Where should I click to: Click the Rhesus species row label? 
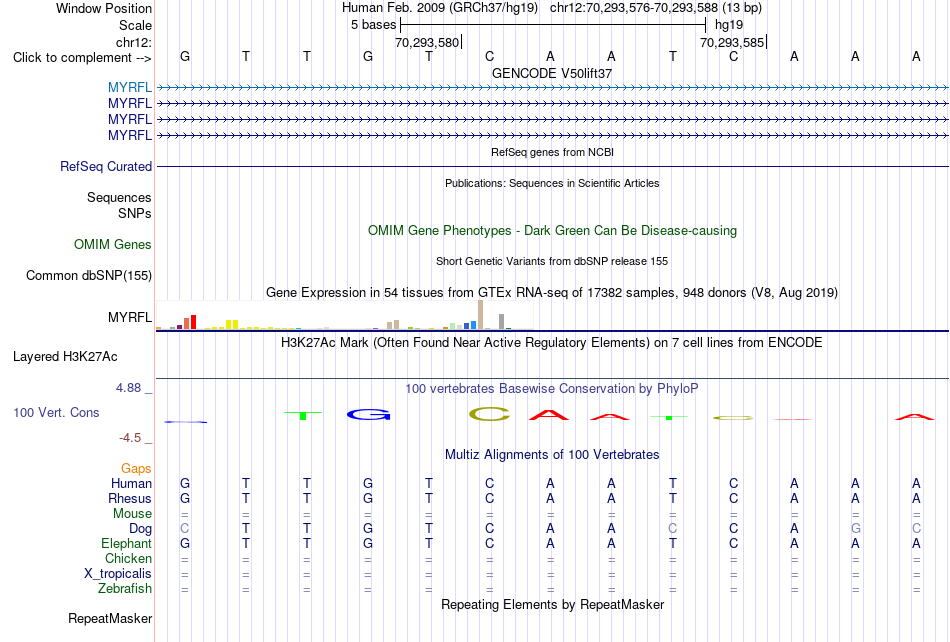tap(130, 498)
